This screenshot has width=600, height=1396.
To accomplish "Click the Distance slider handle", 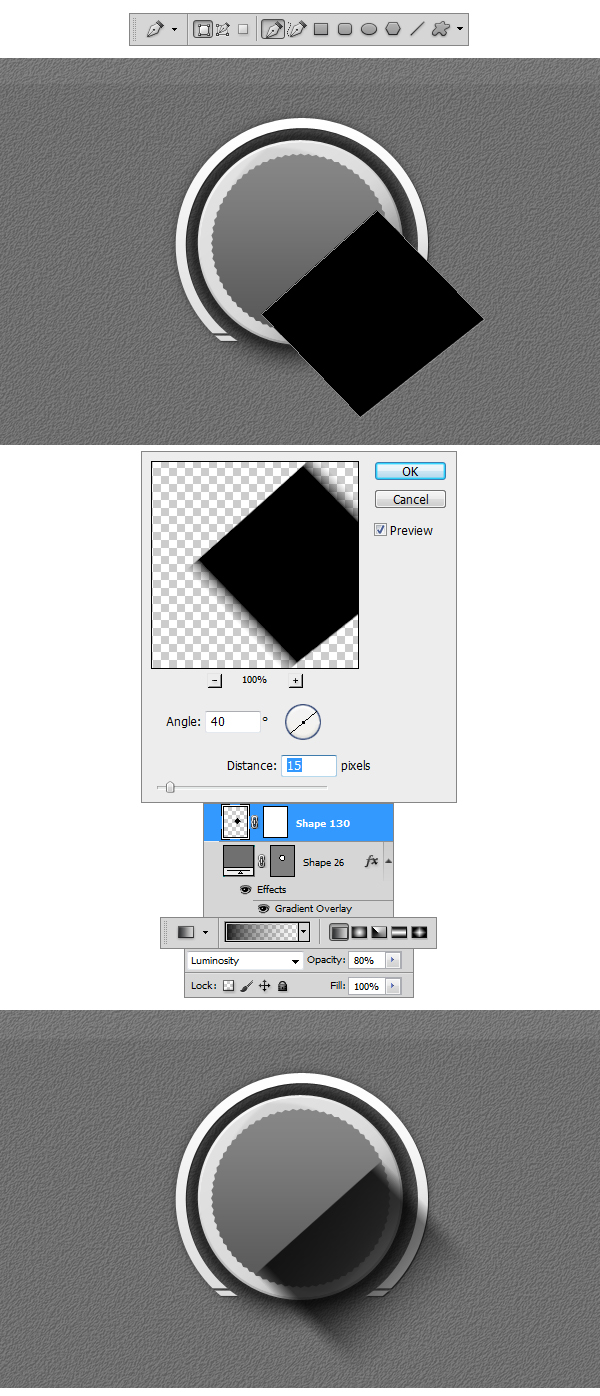I will coord(170,788).
